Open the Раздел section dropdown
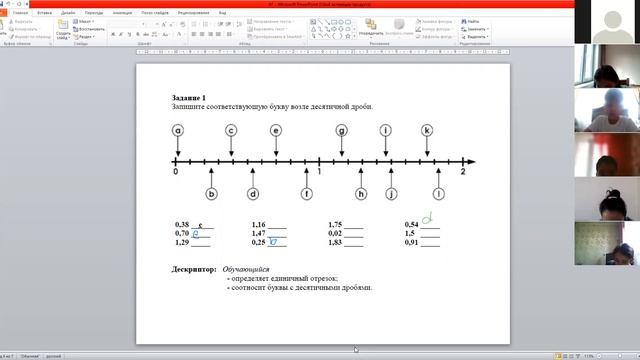This screenshot has height=360, width=640. (x=84, y=37)
